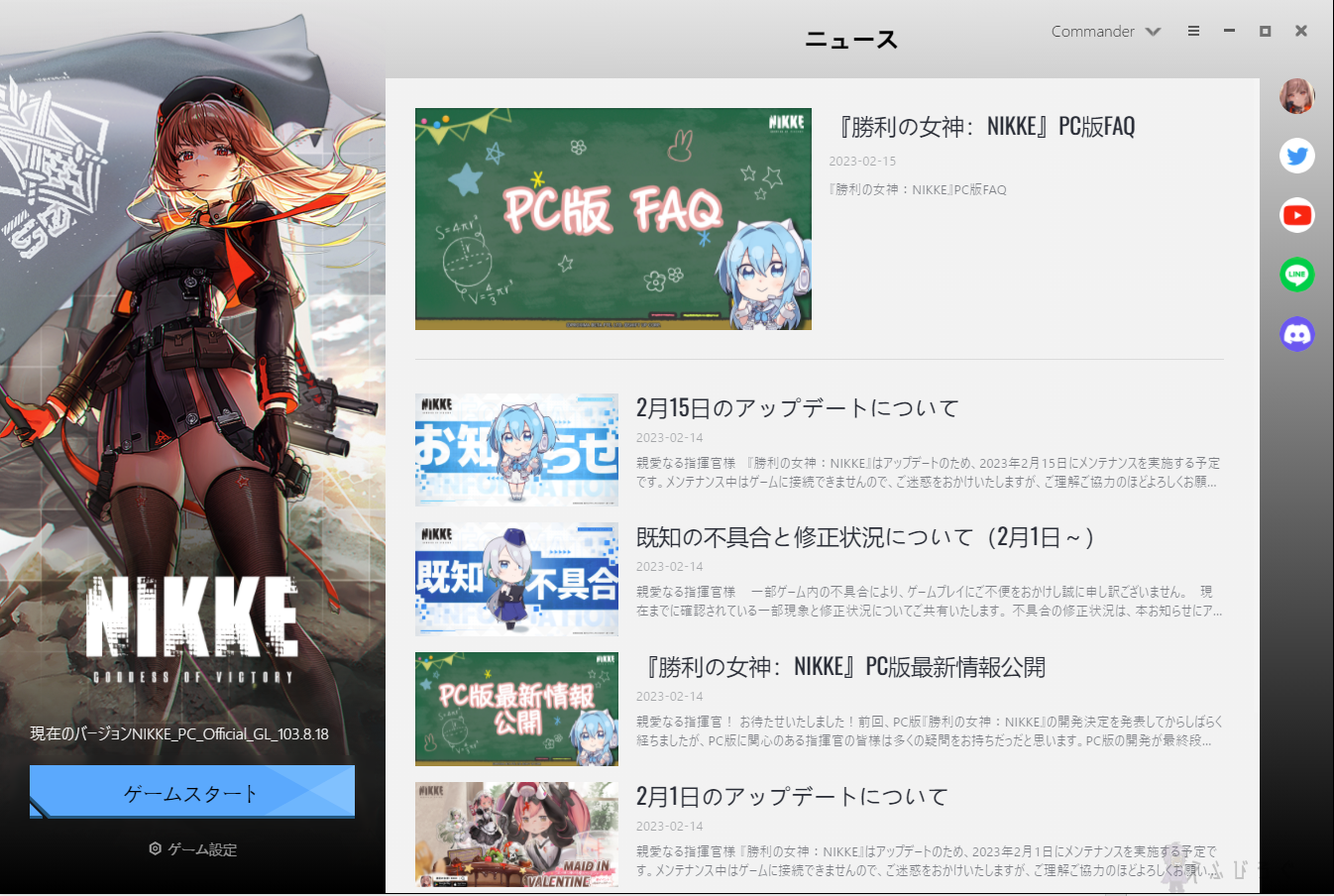Click the gear icon beside ゲーム設定
The width and height of the screenshot is (1334, 896).
tap(155, 848)
